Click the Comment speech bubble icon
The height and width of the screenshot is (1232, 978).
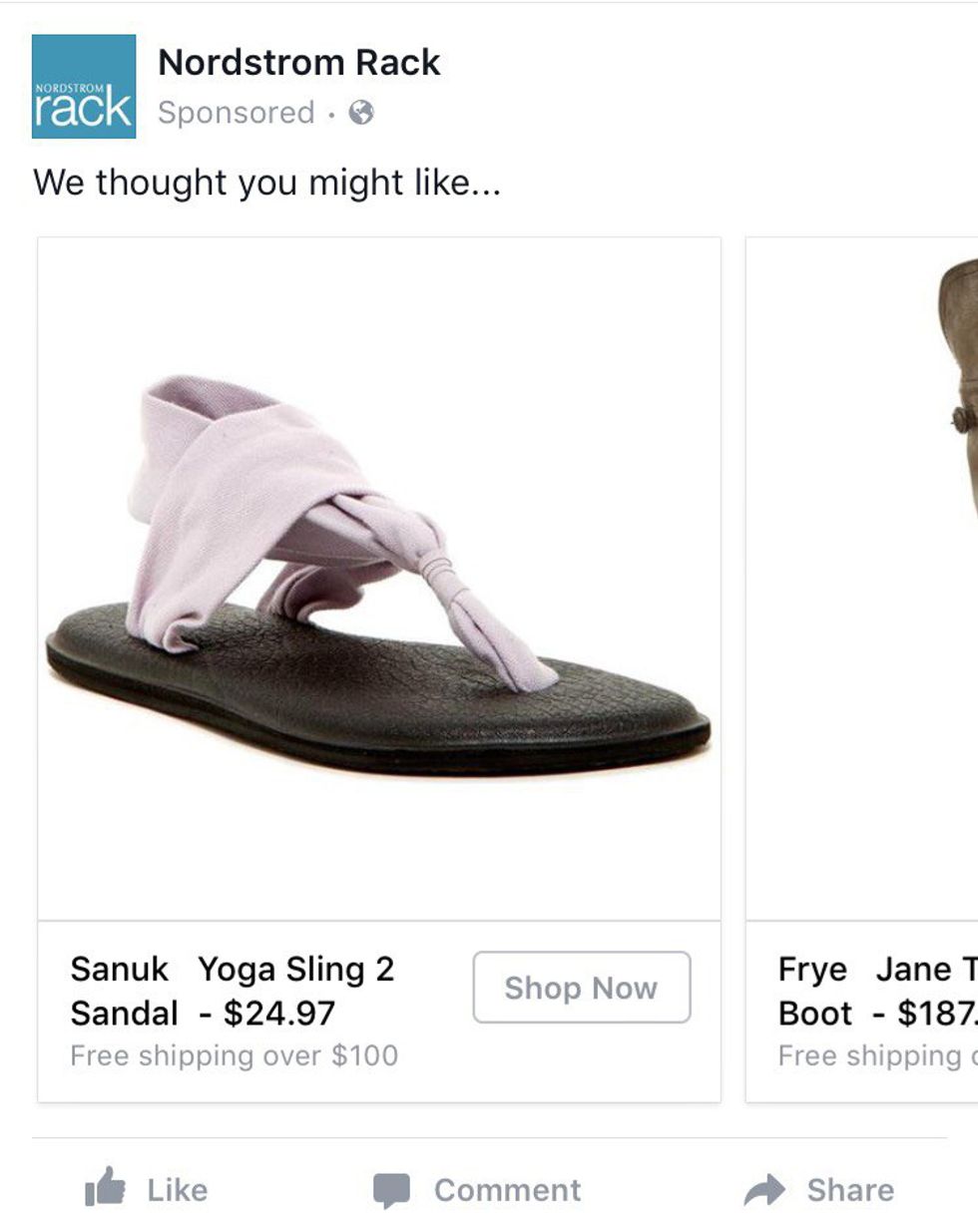coord(391,1190)
